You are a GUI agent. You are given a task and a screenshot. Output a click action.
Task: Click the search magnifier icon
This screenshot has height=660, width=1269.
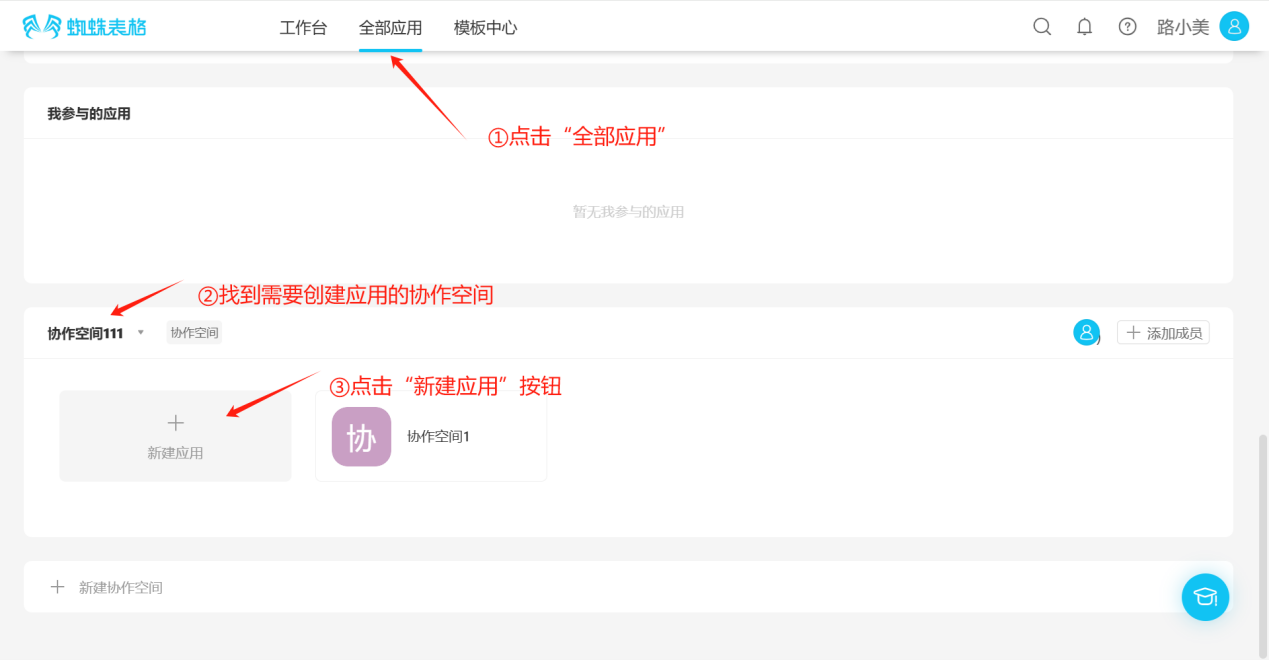pos(1042,27)
